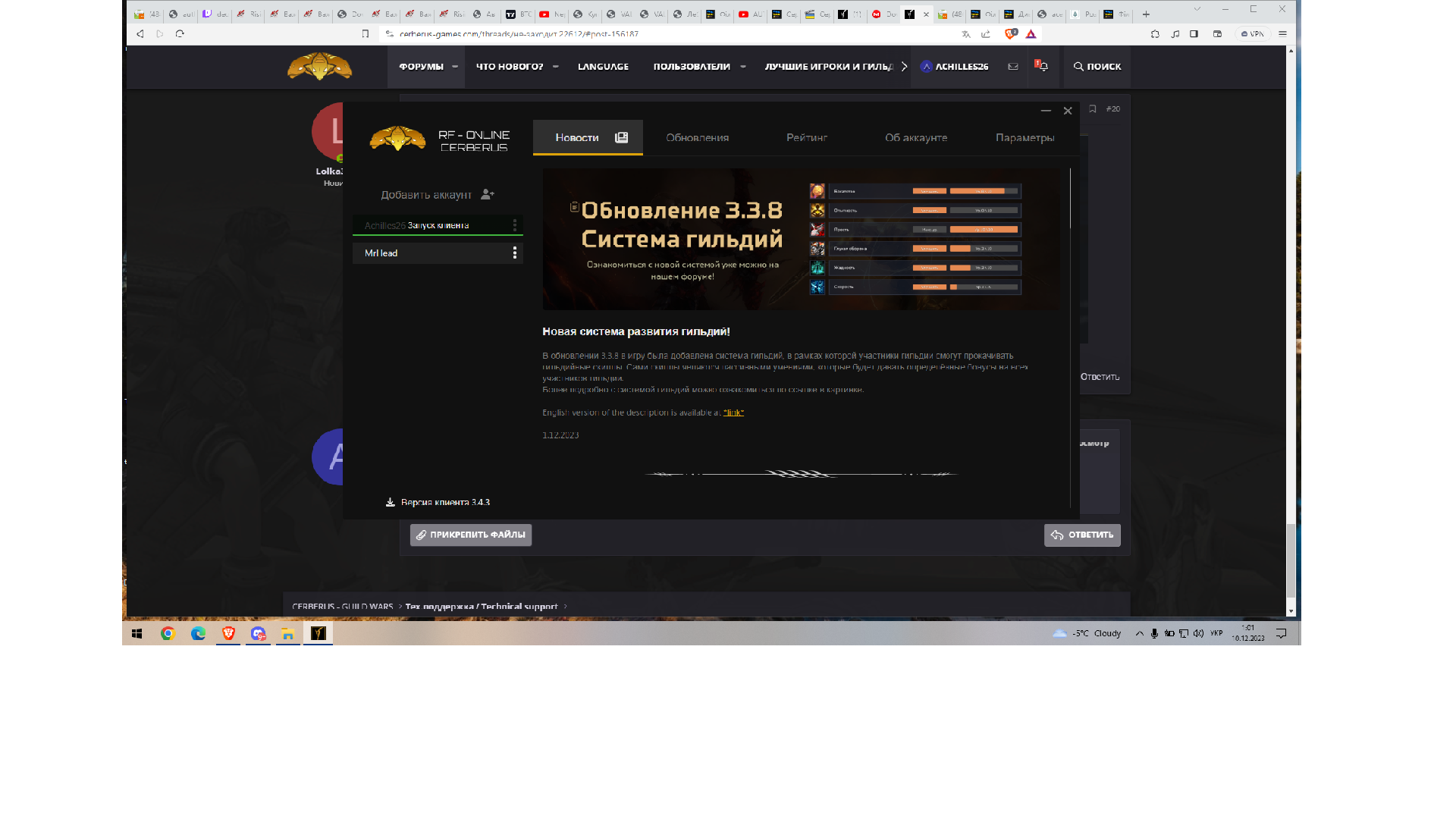Click the ОТВЕТИТЬ reply button
Viewport: 1456px width, 819px height.
click(1082, 535)
